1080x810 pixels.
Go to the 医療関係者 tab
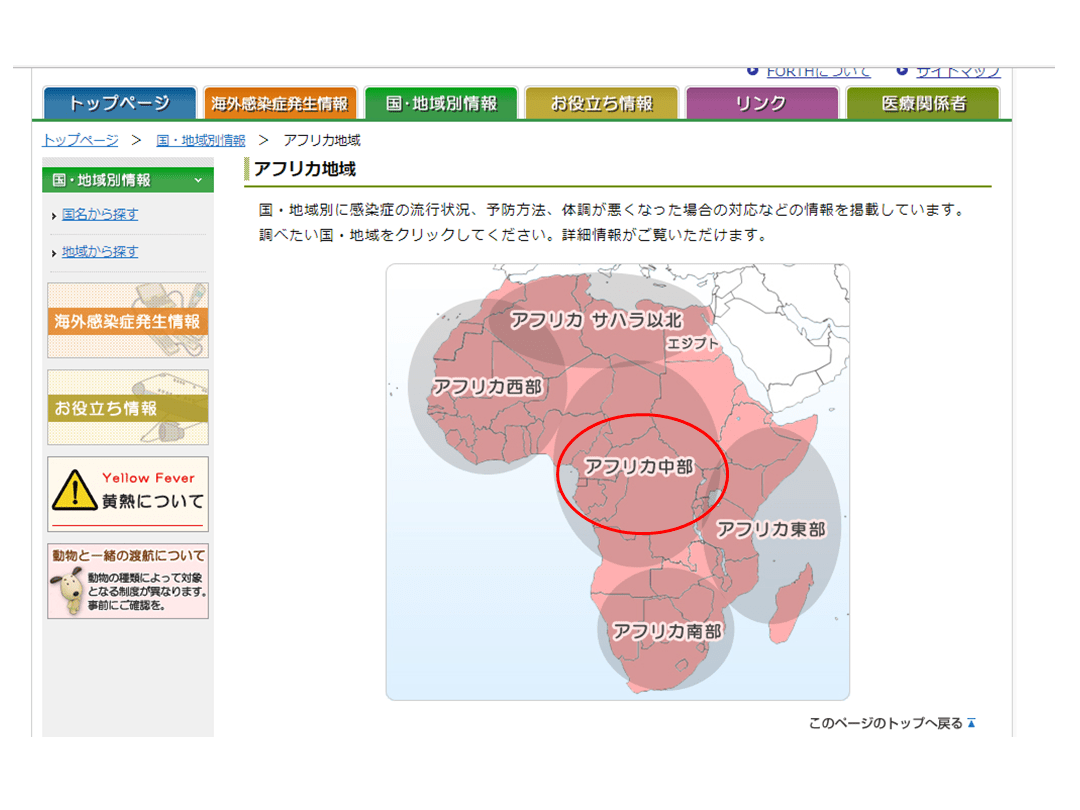pyautogui.click(x=922, y=103)
